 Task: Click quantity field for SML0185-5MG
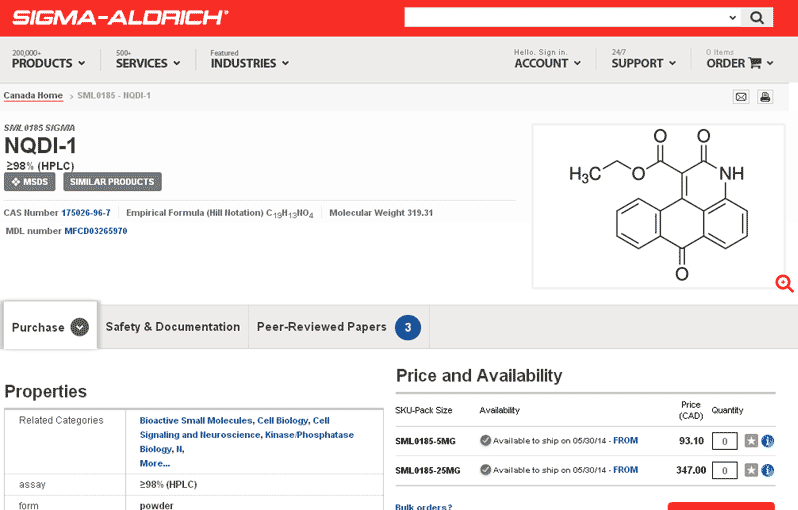coord(725,441)
